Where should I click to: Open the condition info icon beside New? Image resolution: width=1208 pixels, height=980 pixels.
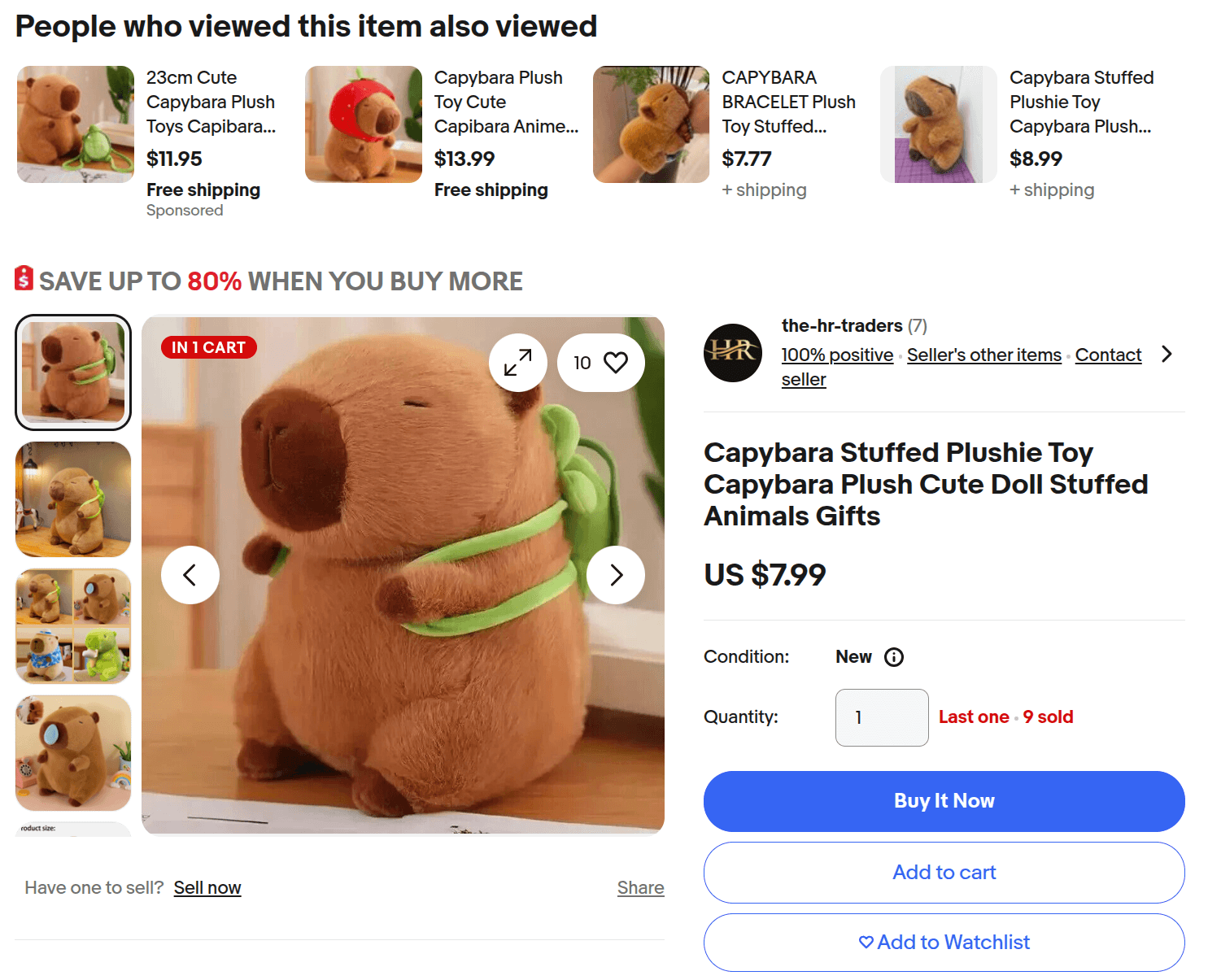(x=894, y=657)
